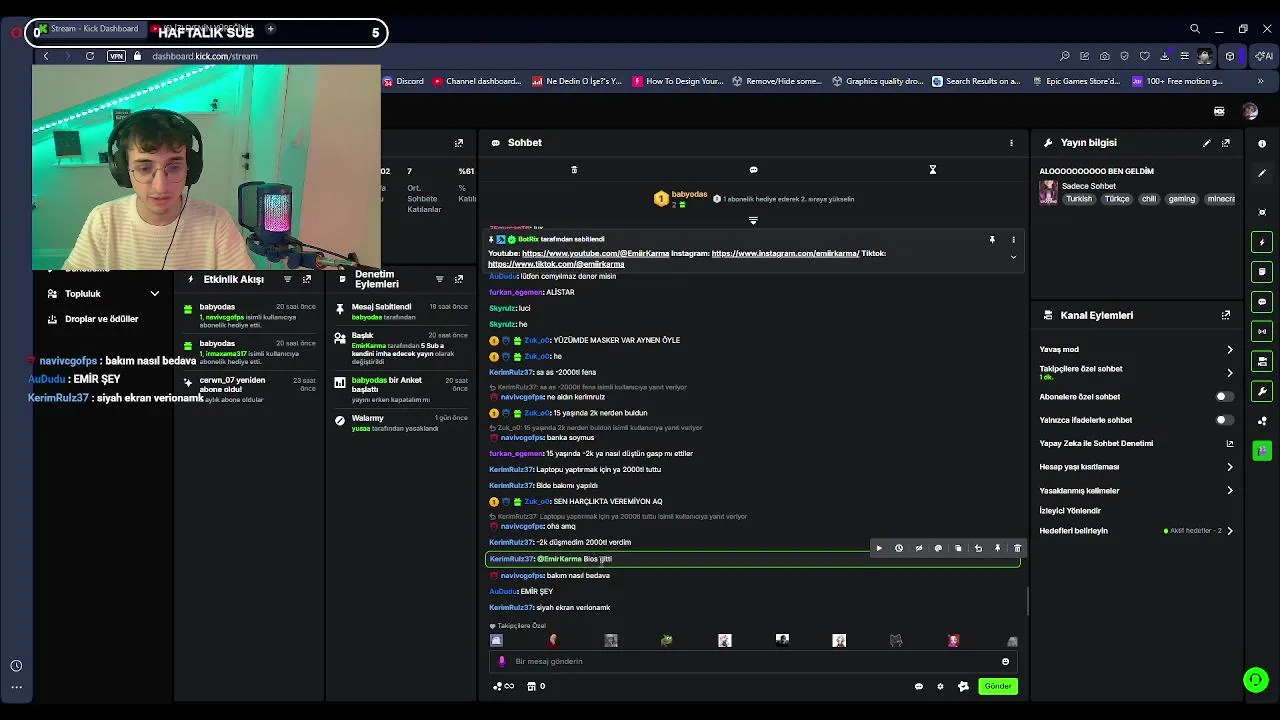1280x720 pixels.
Task: Expand Hedefleri belirleyin
Action: click(1229, 531)
